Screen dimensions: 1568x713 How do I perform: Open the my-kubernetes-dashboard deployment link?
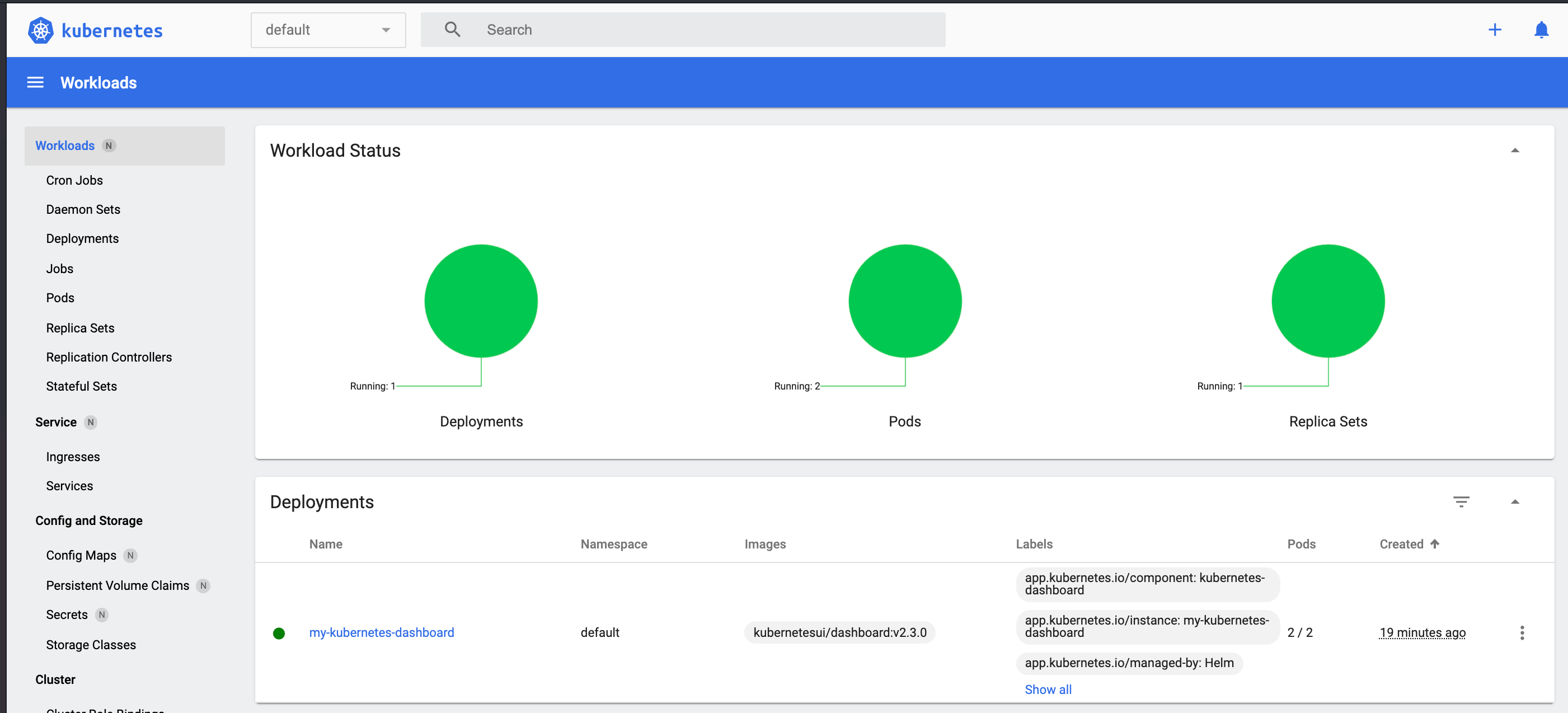tap(381, 632)
